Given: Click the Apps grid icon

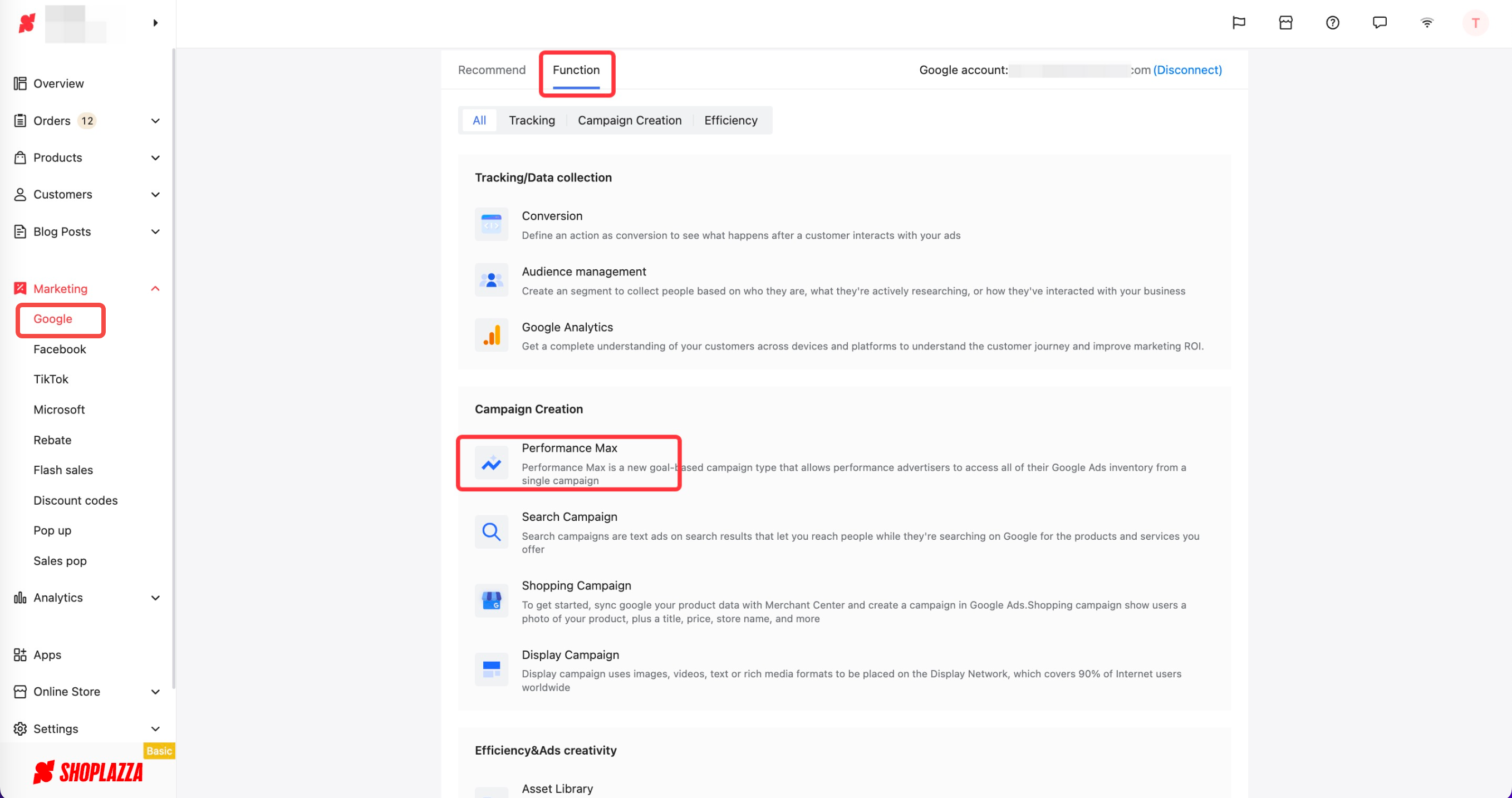Looking at the screenshot, I should 20,655.
